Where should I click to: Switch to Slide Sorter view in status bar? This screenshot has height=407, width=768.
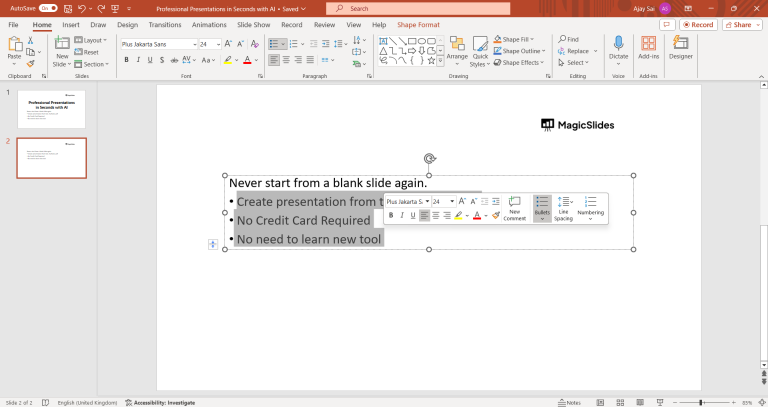(x=620, y=403)
